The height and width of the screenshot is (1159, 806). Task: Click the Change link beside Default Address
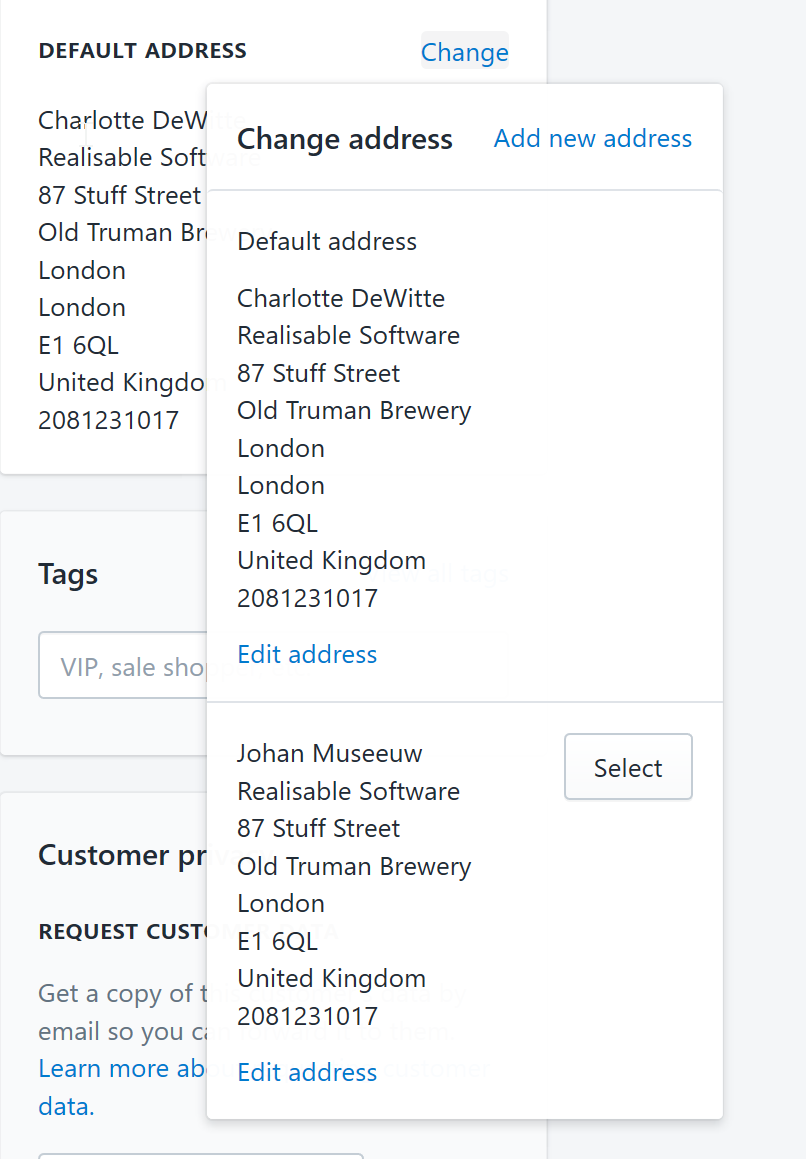pyautogui.click(x=464, y=52)
